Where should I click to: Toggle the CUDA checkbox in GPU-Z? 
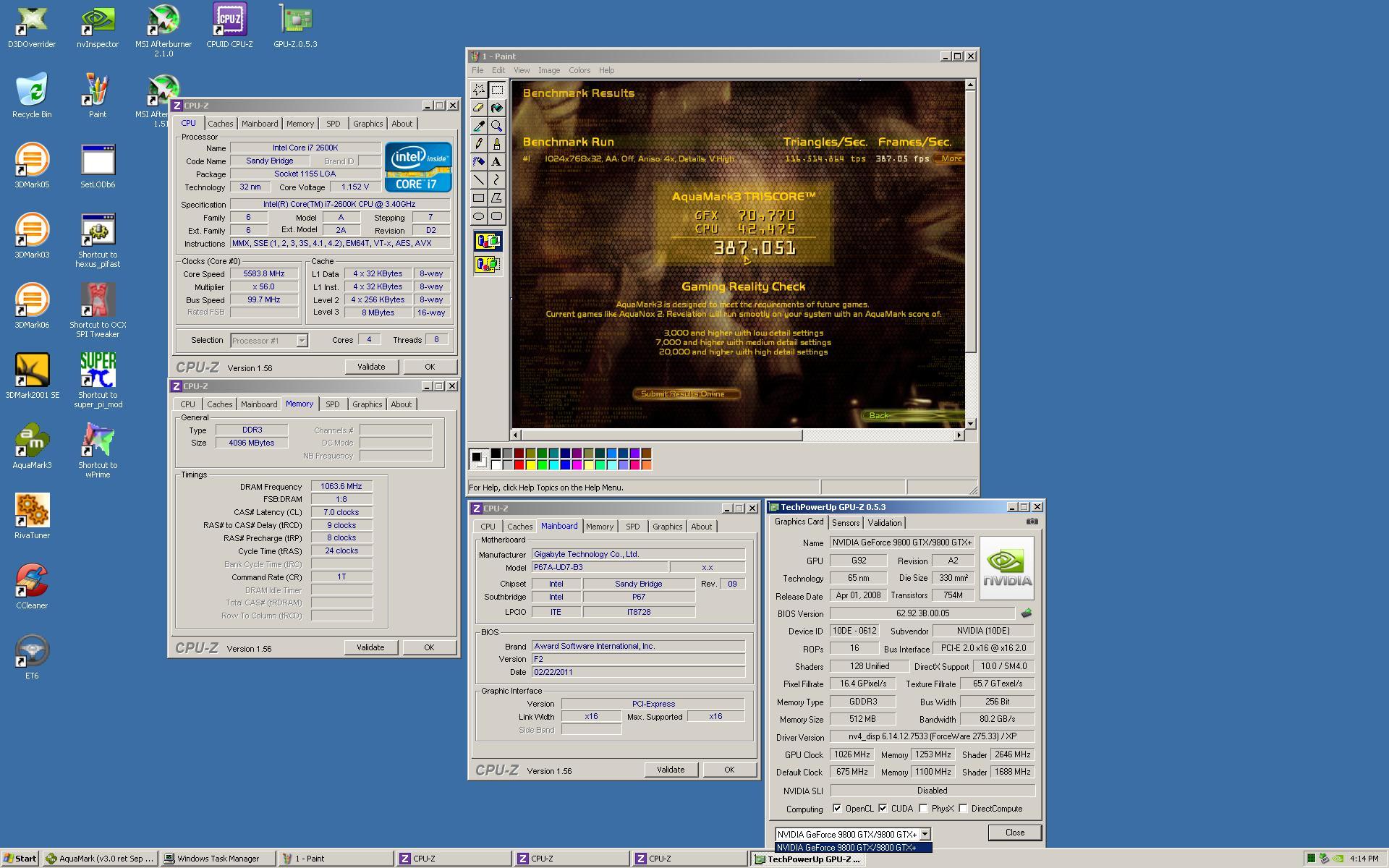(883, 809)
